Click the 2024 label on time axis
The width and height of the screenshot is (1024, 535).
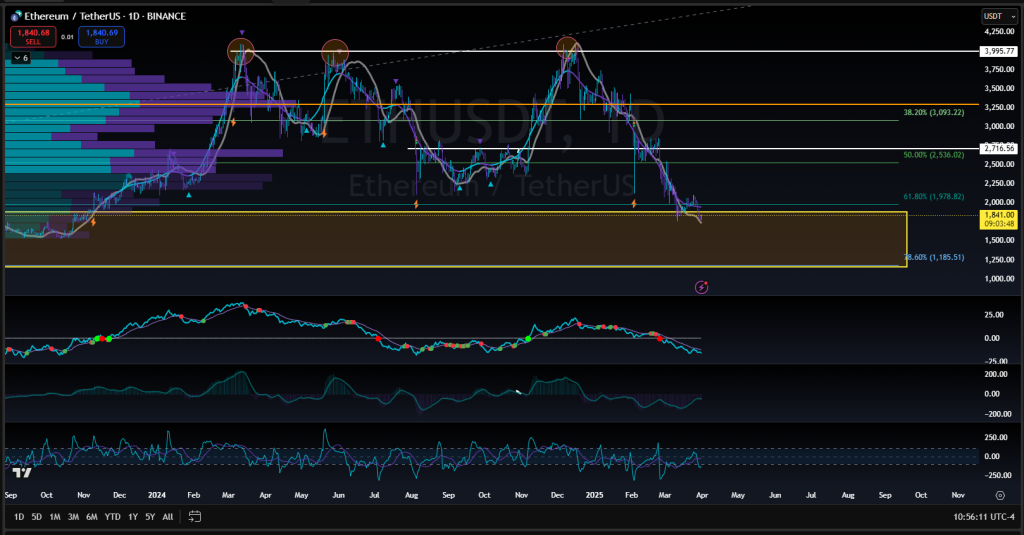[157, 495]
